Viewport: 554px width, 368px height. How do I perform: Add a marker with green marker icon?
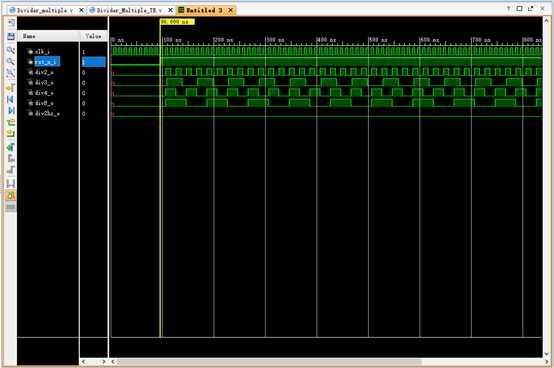(x=11, y=147)
